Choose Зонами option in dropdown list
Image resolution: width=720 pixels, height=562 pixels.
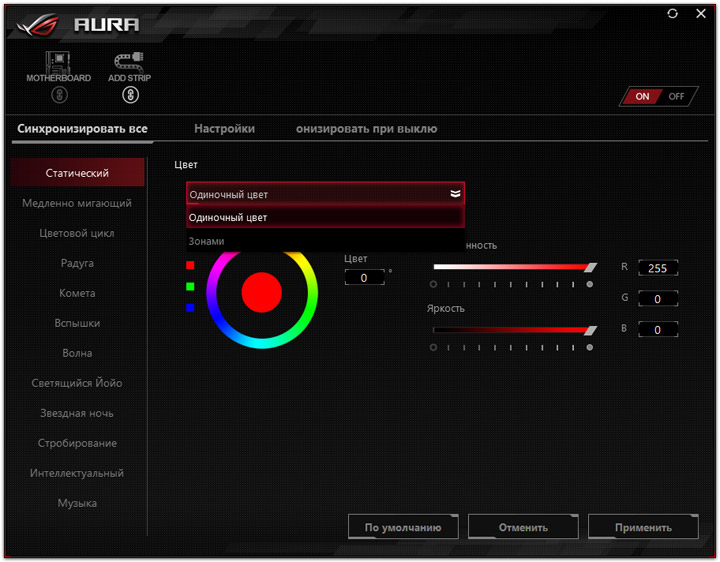pos(325,241)
